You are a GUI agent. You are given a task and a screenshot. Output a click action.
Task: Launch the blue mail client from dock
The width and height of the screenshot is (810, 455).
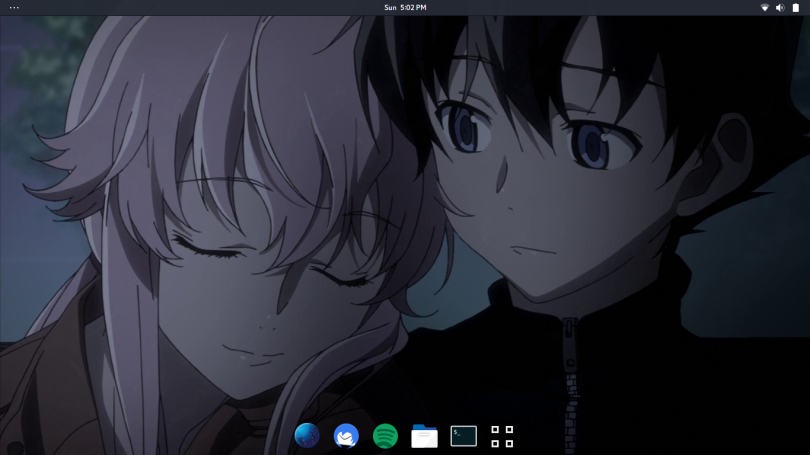346,436
